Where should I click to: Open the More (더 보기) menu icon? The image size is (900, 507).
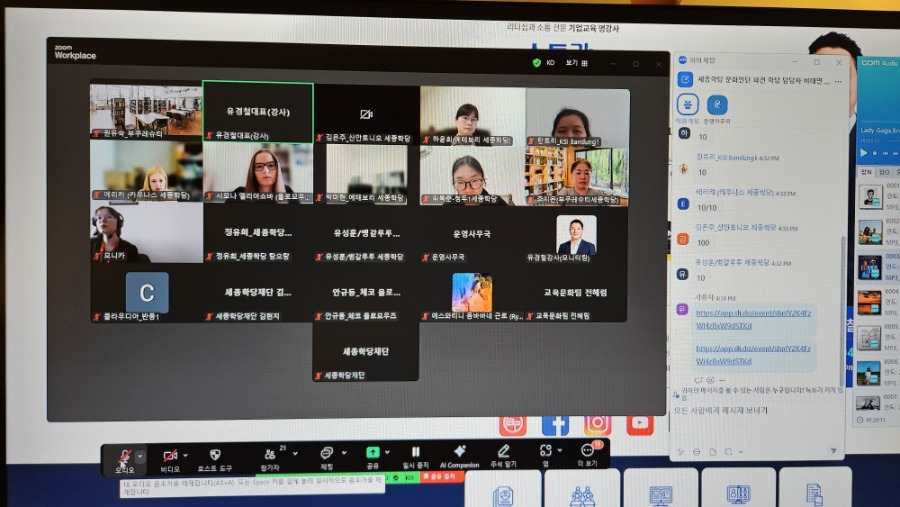tap(587, 450)
